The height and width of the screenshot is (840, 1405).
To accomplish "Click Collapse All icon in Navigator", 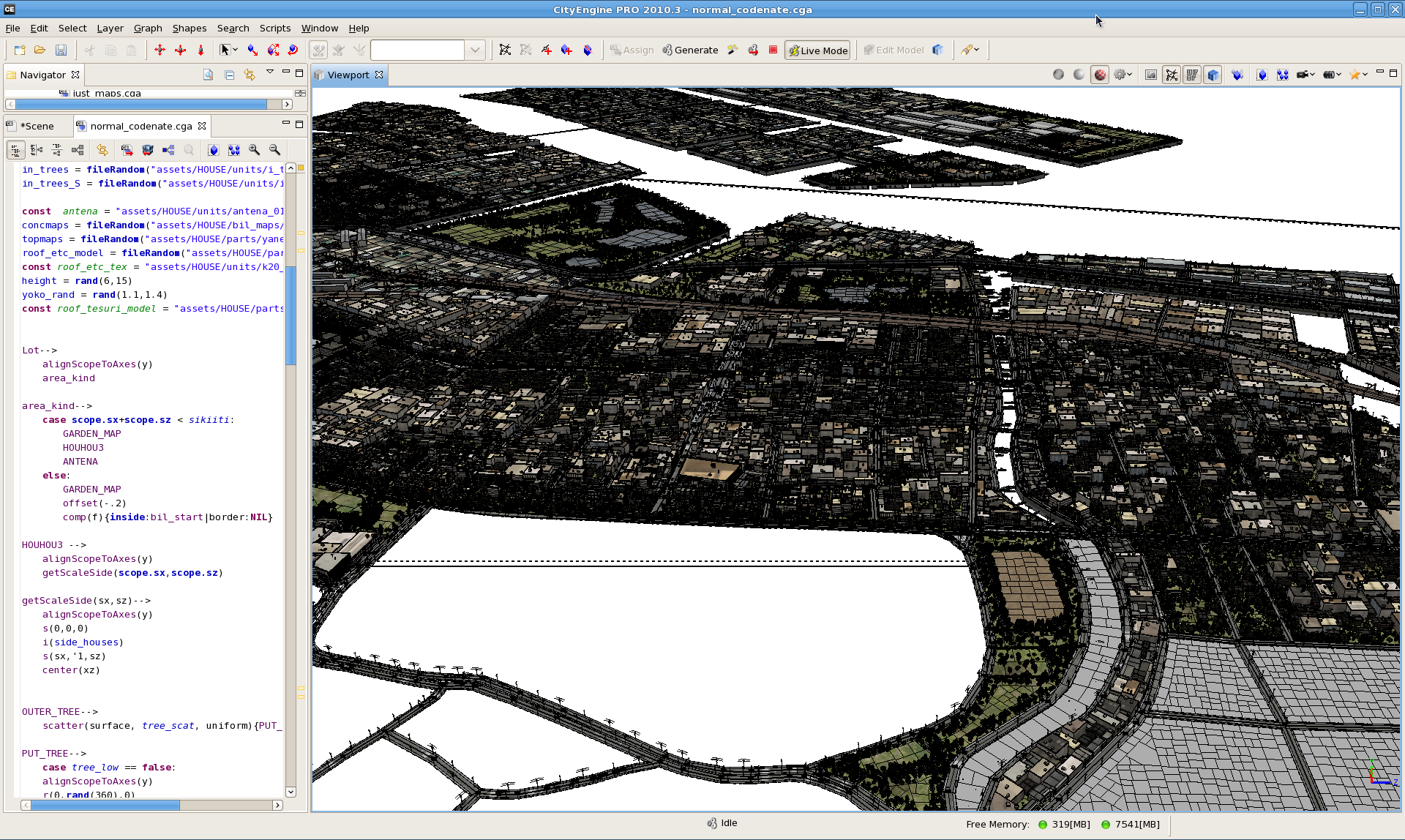I will point(229,75).
